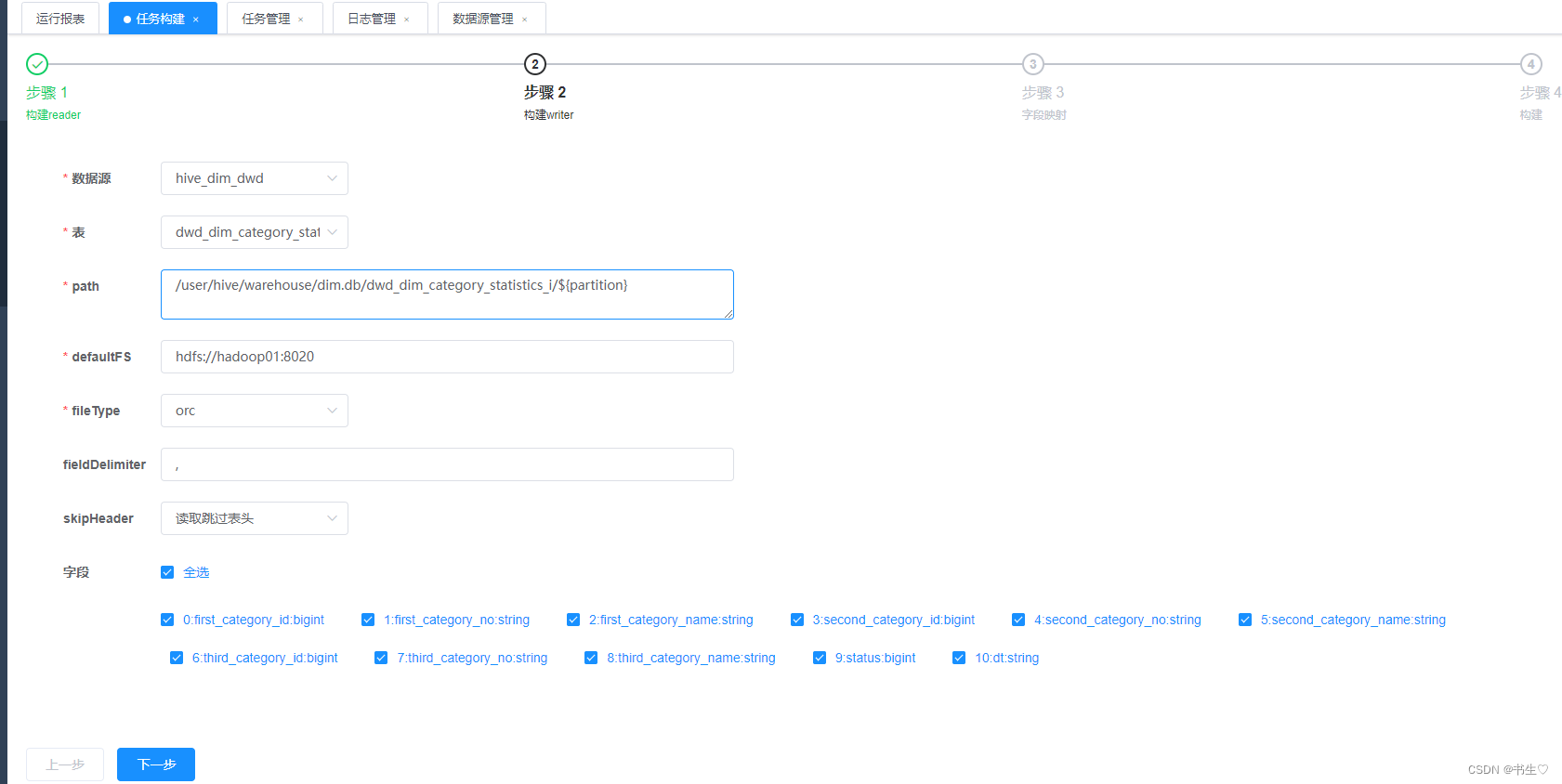Toggle the 全选 select-all checkbox

tap(167, 572)
